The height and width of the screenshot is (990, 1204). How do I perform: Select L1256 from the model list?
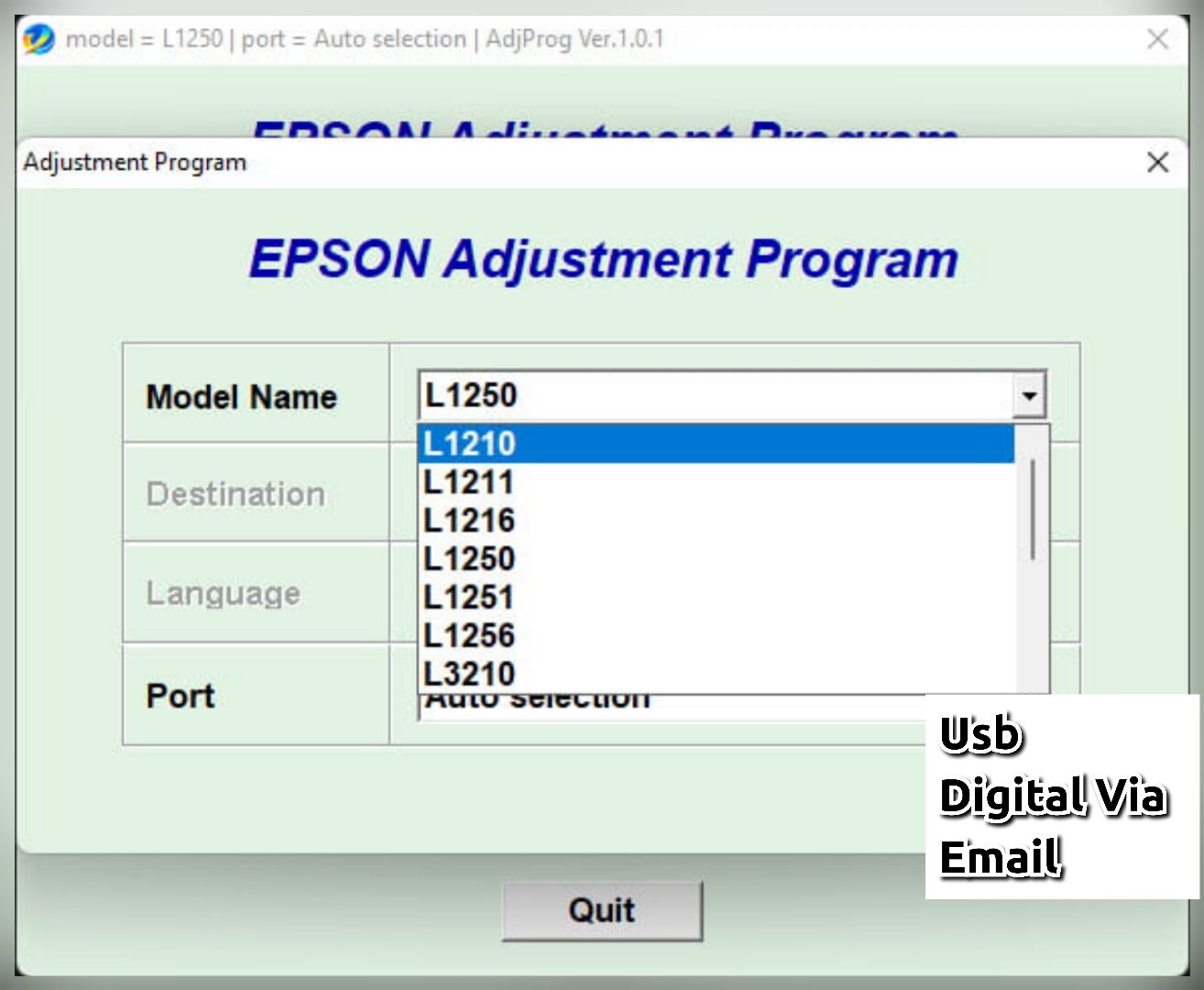pyautogui.click(x=717, y=636)
